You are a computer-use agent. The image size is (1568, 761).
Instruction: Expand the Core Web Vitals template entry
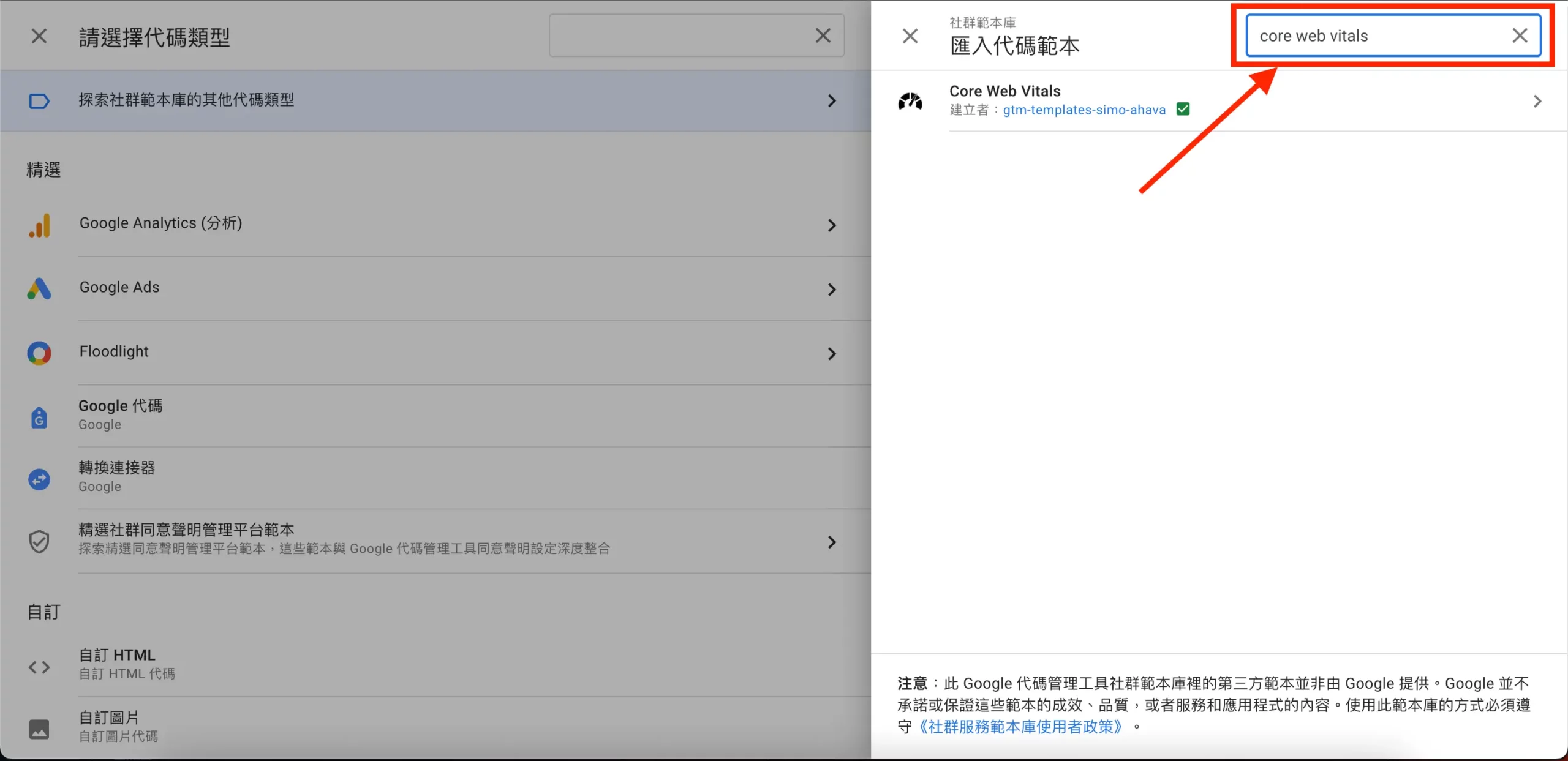(x=1537, y=101)
